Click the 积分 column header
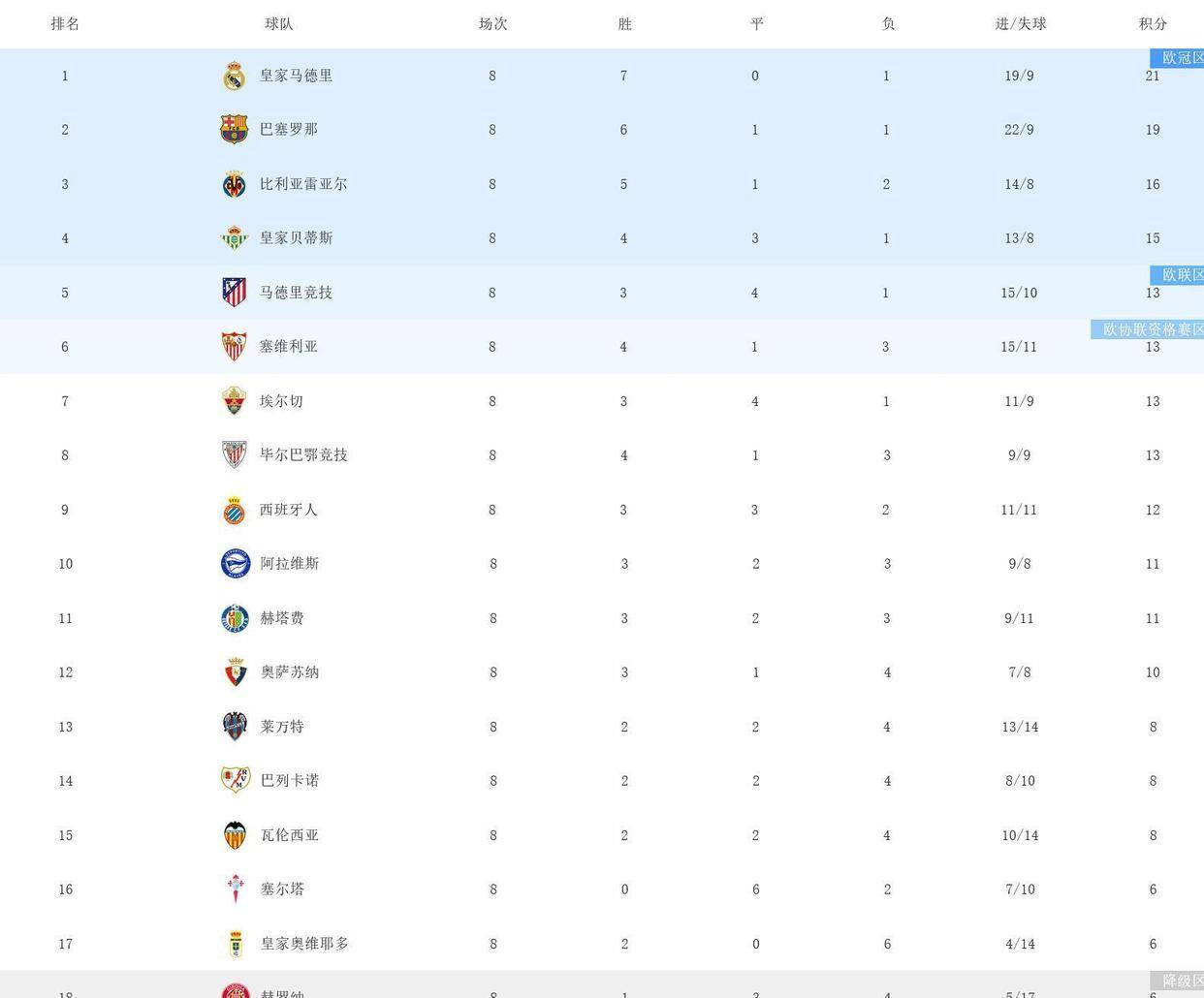The image size is (1204, 998). 1153,24
